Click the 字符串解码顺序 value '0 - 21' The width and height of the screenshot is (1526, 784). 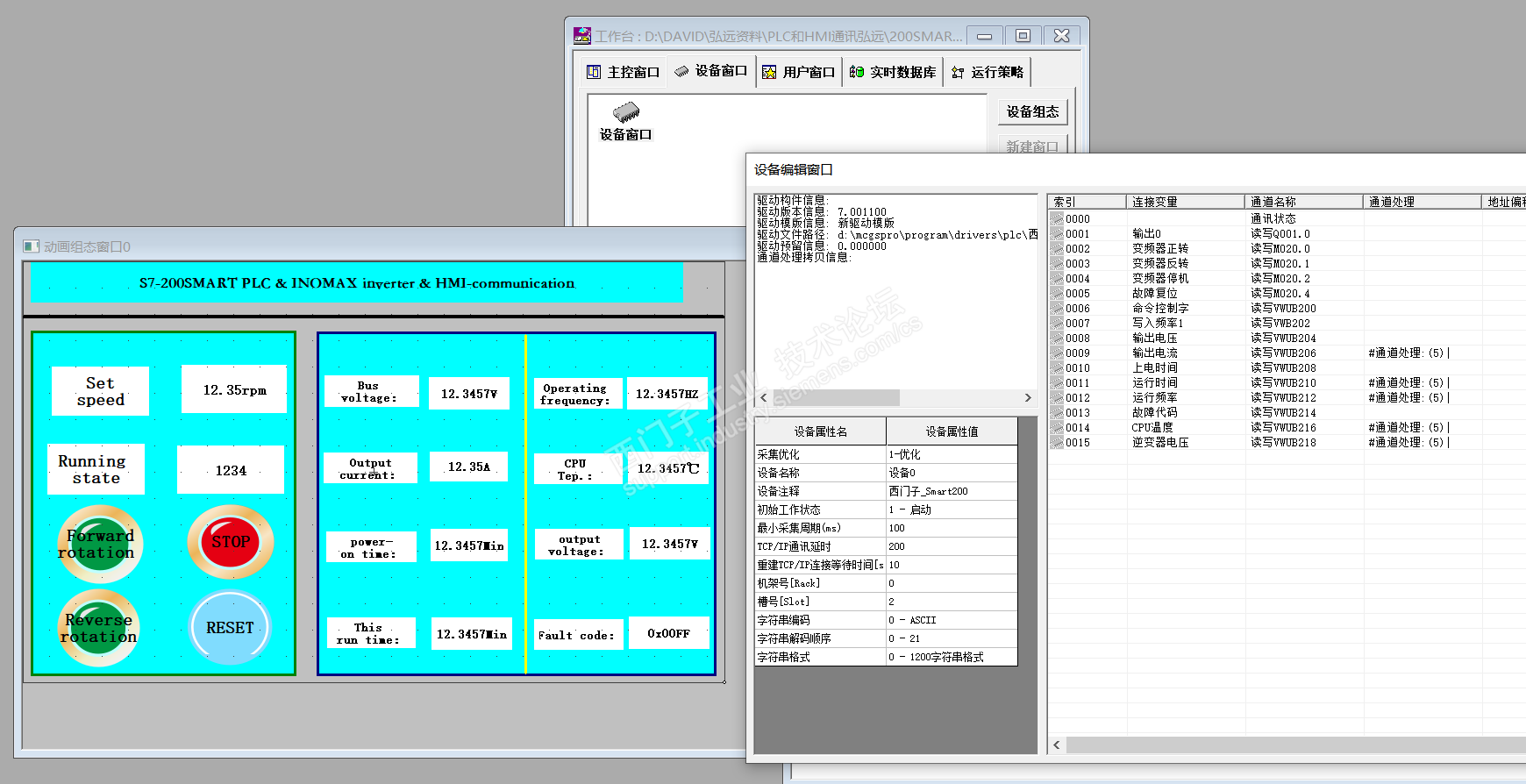(x=952, y=638)
